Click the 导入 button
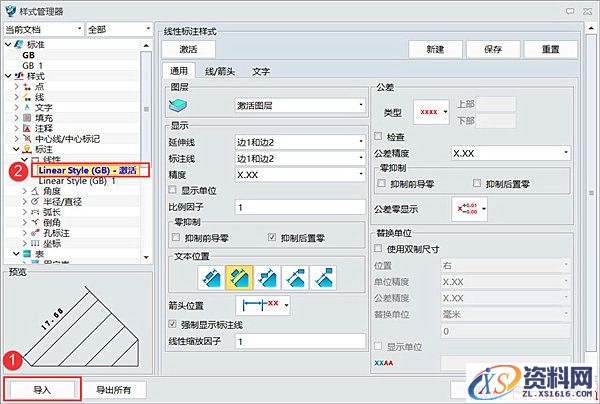This screenshot has height=404, width=600. (x=42, y=389)
